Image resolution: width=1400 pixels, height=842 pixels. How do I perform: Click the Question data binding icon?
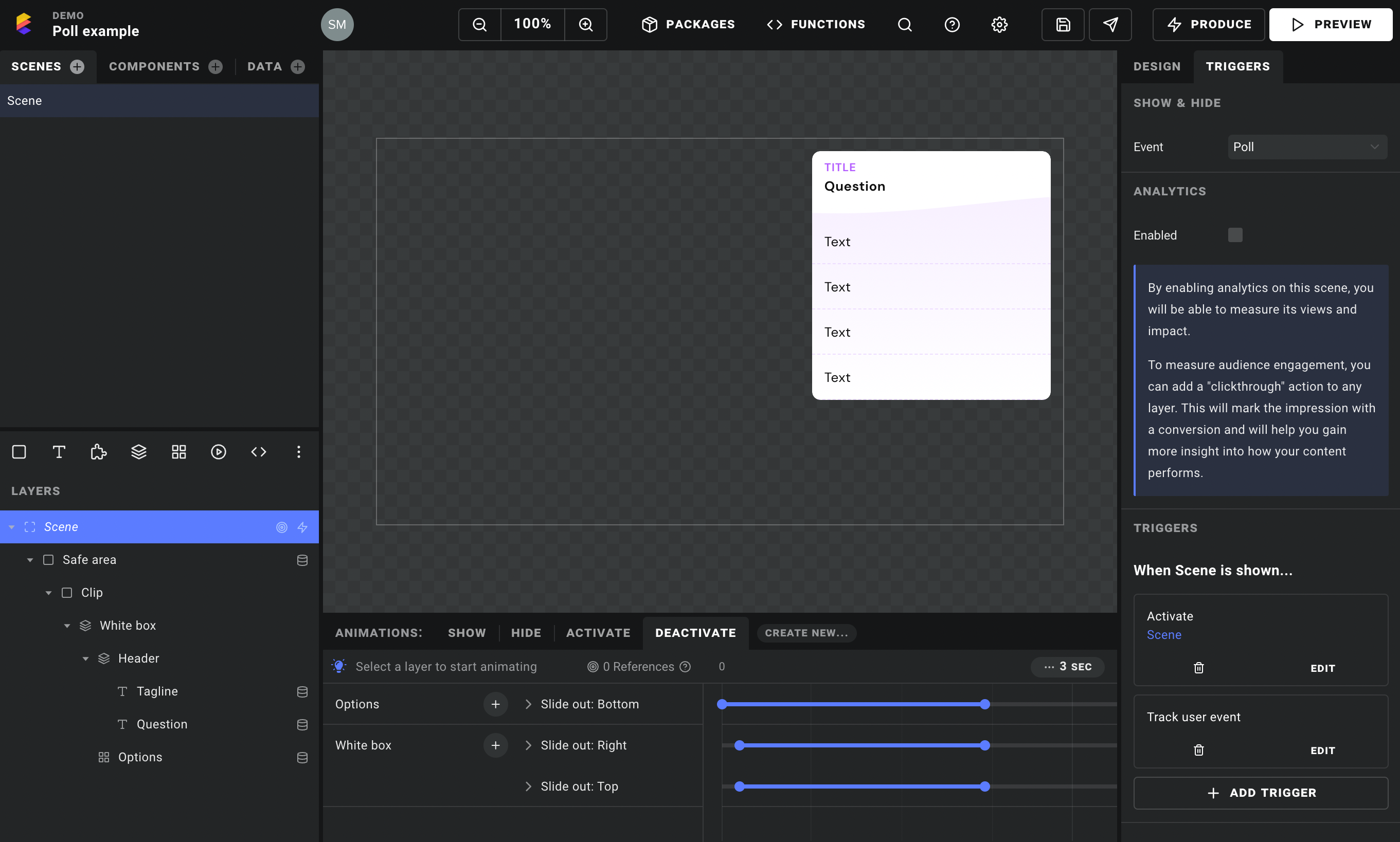pos(302,725)
